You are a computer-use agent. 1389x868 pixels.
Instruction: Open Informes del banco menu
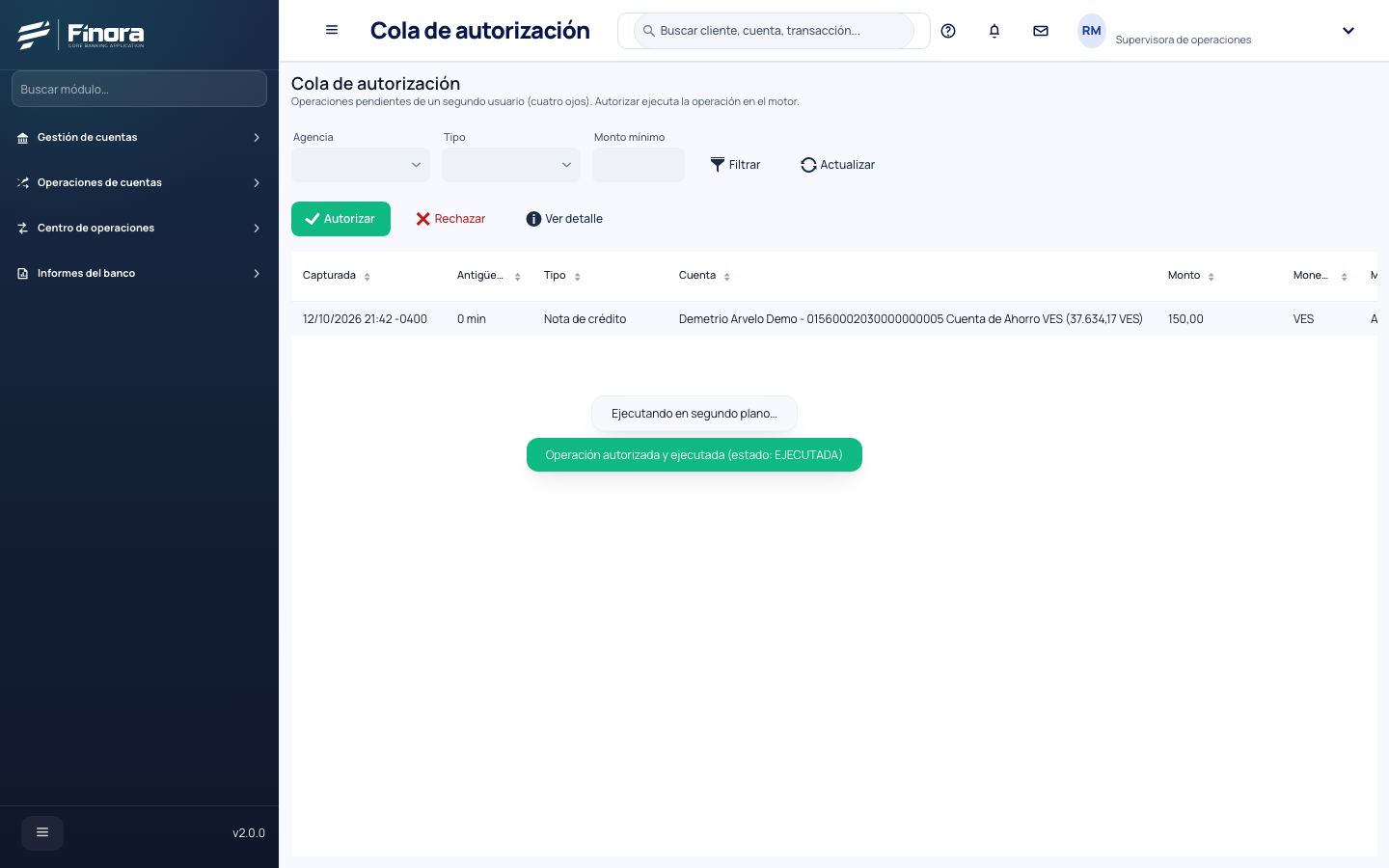tap(139, 274)
